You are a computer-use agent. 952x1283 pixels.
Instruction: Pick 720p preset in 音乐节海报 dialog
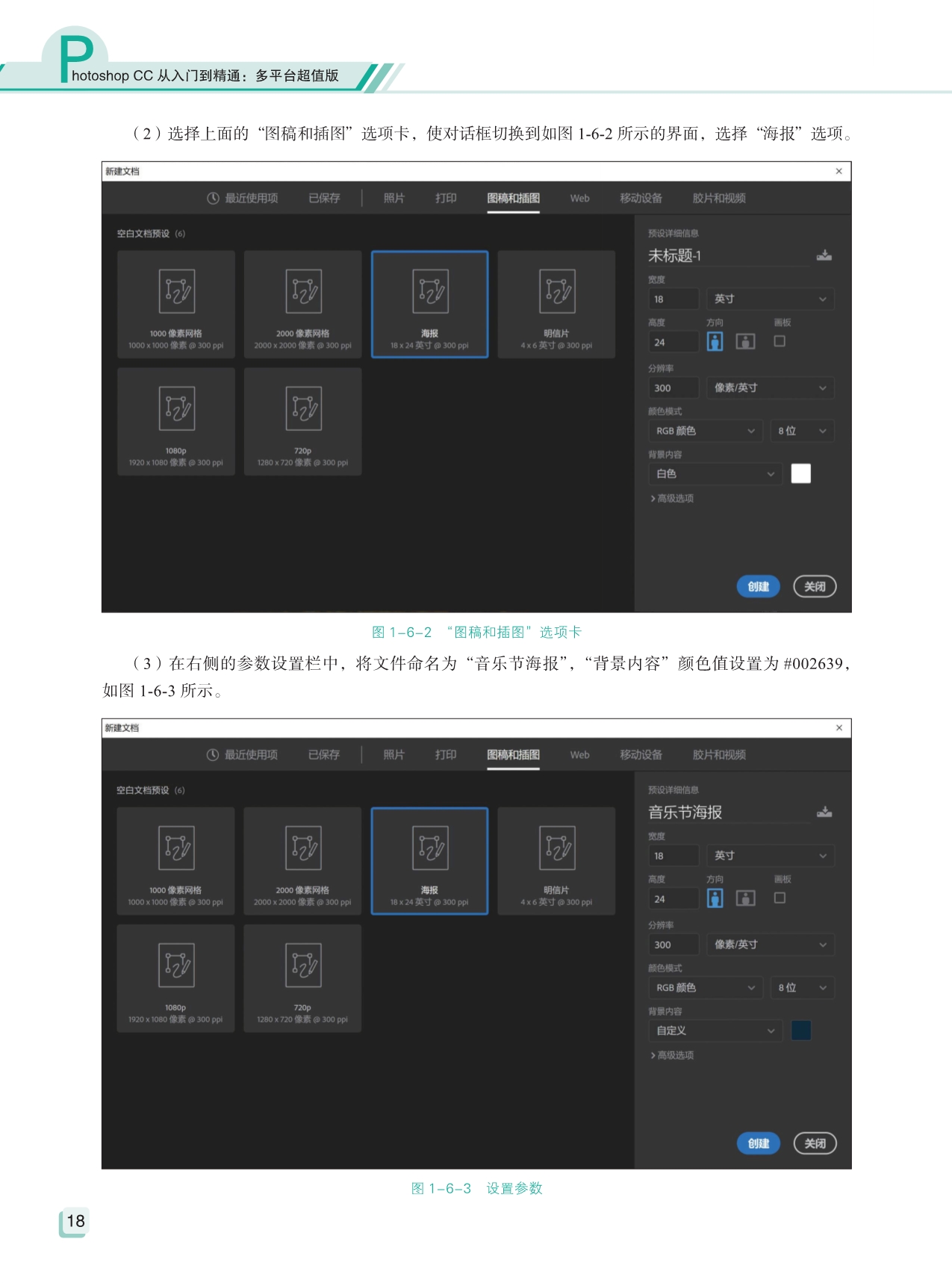[x=302, y=978]
